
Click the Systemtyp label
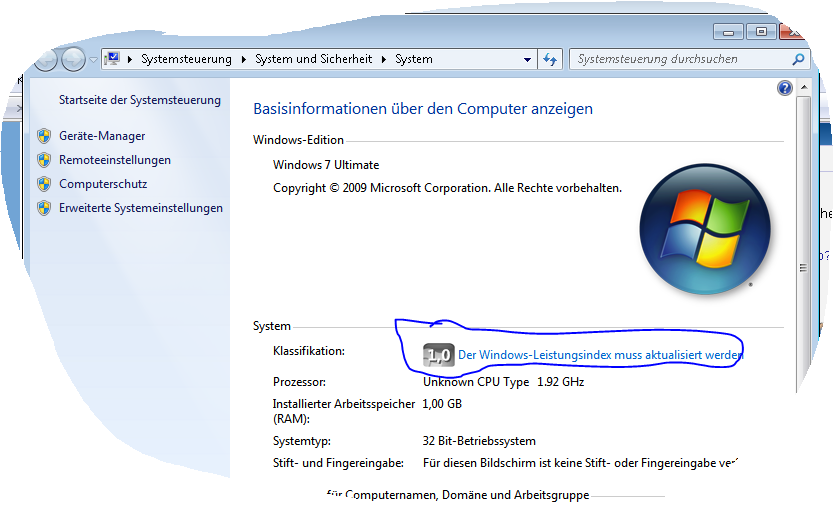coord(302,441)
